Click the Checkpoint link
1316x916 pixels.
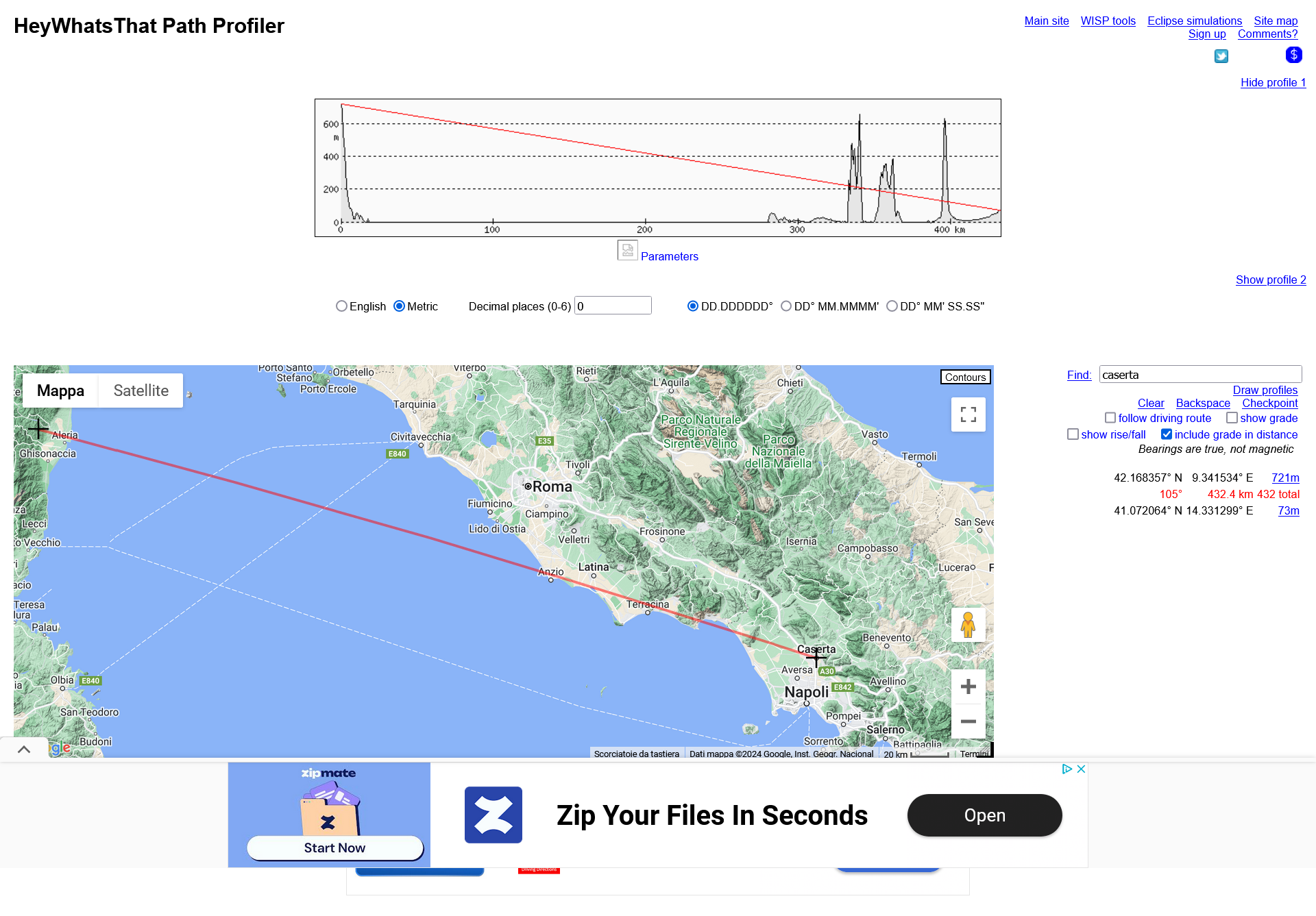tap(1270, 403)
